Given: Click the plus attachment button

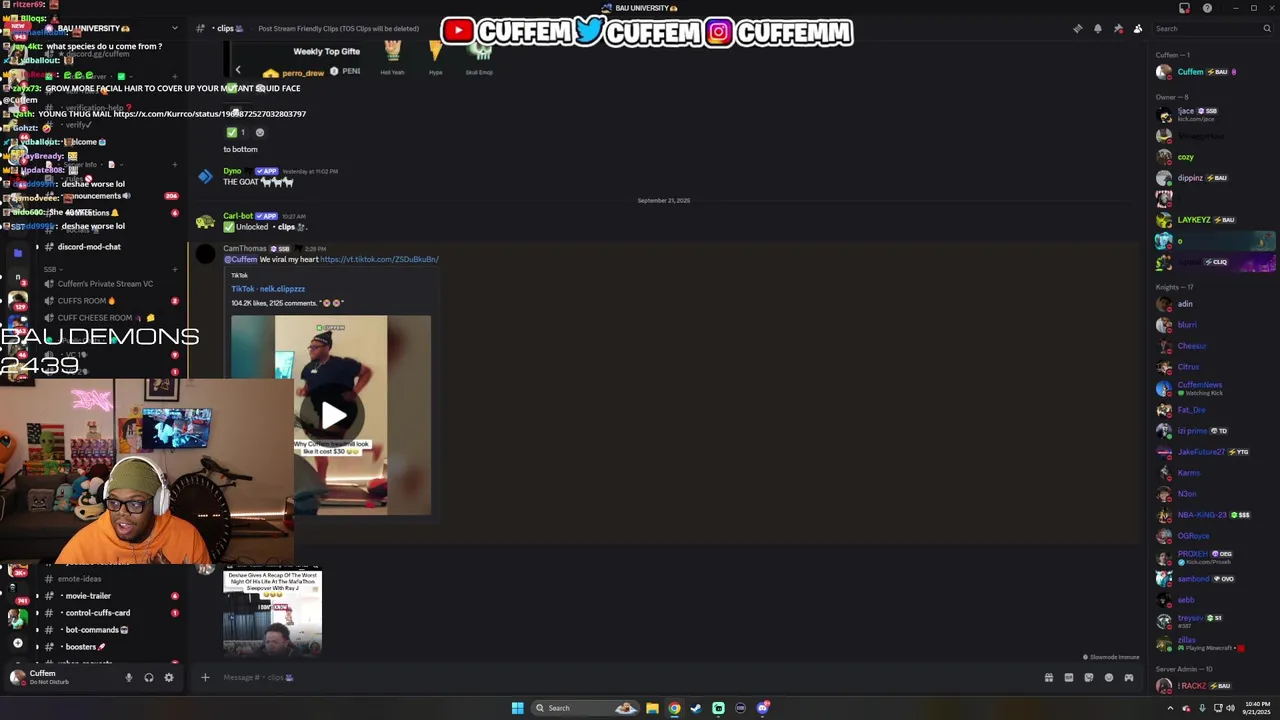Looking at the screenshot, I should pyautogui.click(x=205, y=678).
